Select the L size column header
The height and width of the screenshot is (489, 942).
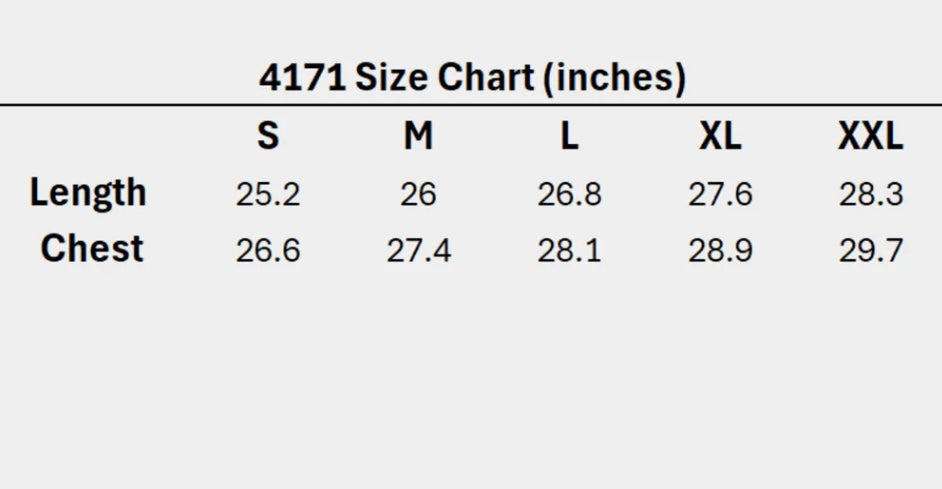(569, 136)
